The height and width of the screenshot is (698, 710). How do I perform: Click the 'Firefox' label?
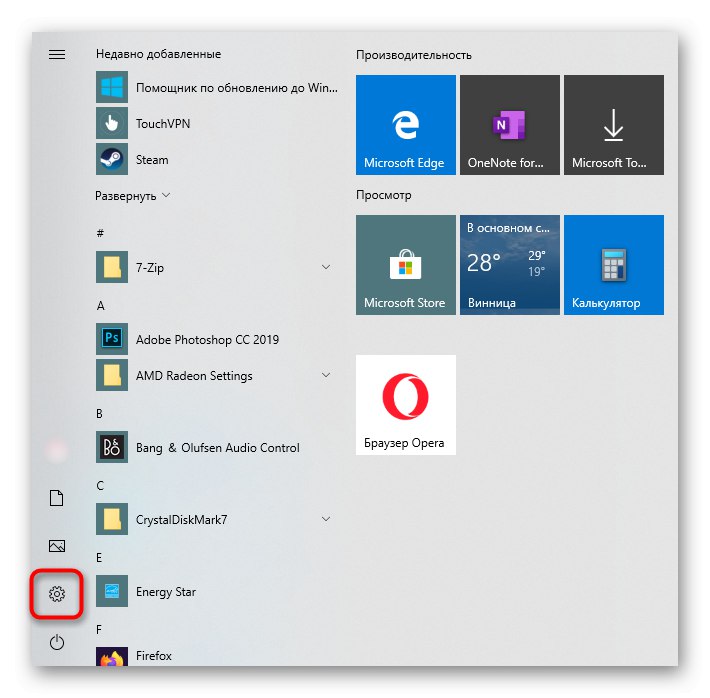(x=154, y=656)
